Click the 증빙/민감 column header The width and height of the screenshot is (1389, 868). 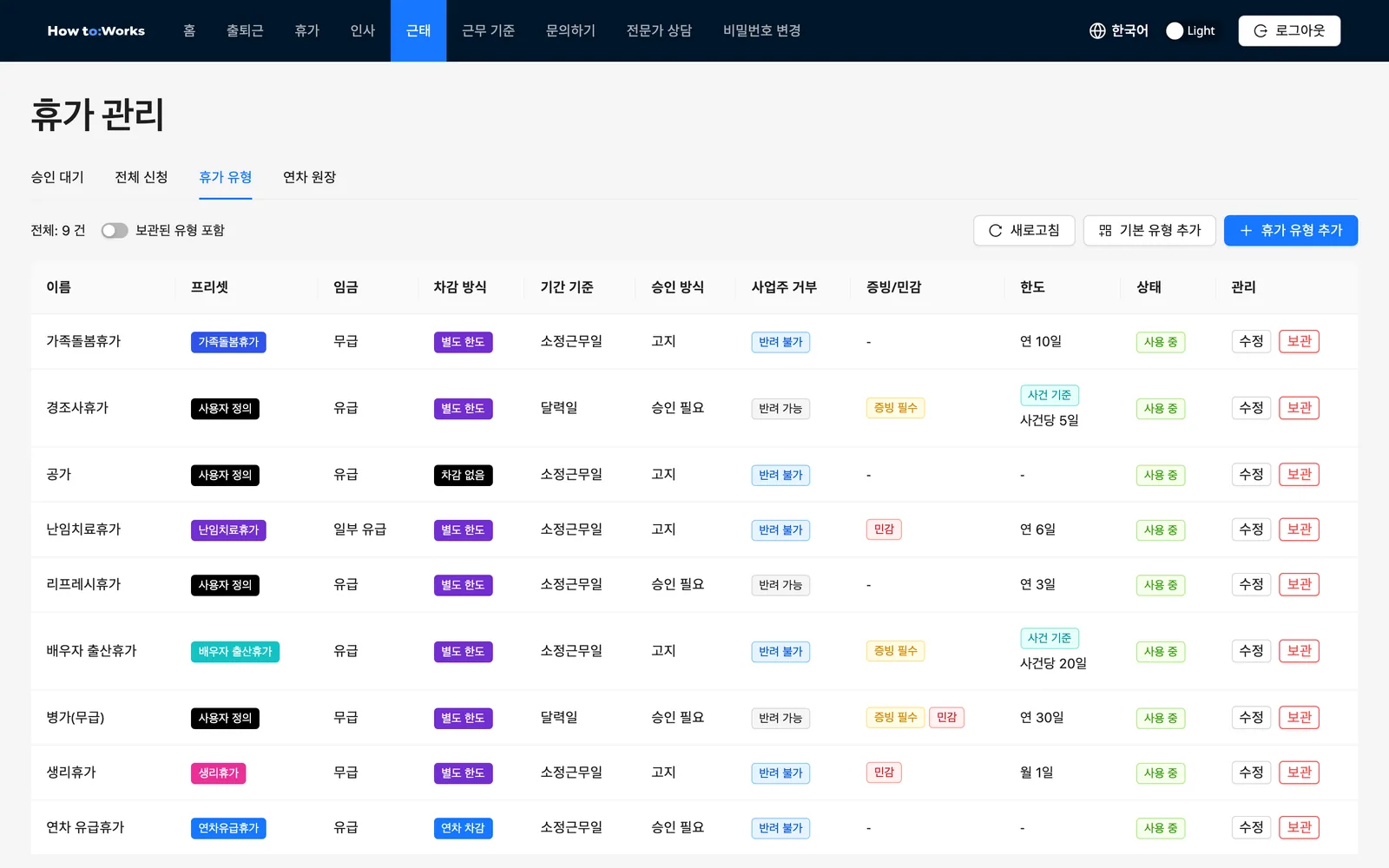tap(893, 287)
